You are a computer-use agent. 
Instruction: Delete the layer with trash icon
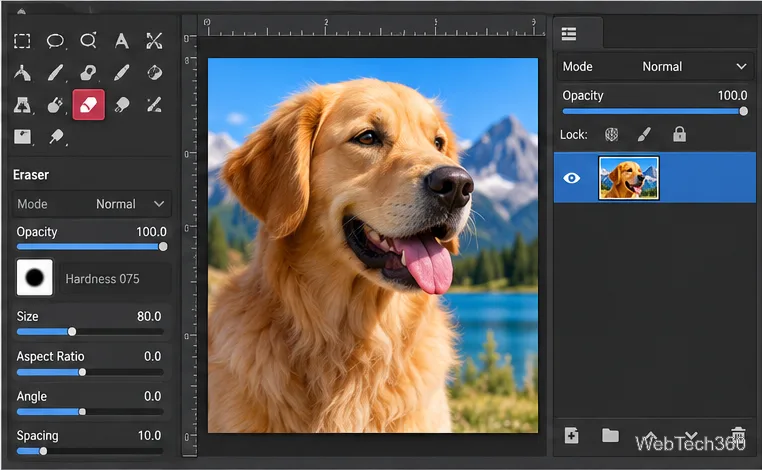(x=738, y=434)
